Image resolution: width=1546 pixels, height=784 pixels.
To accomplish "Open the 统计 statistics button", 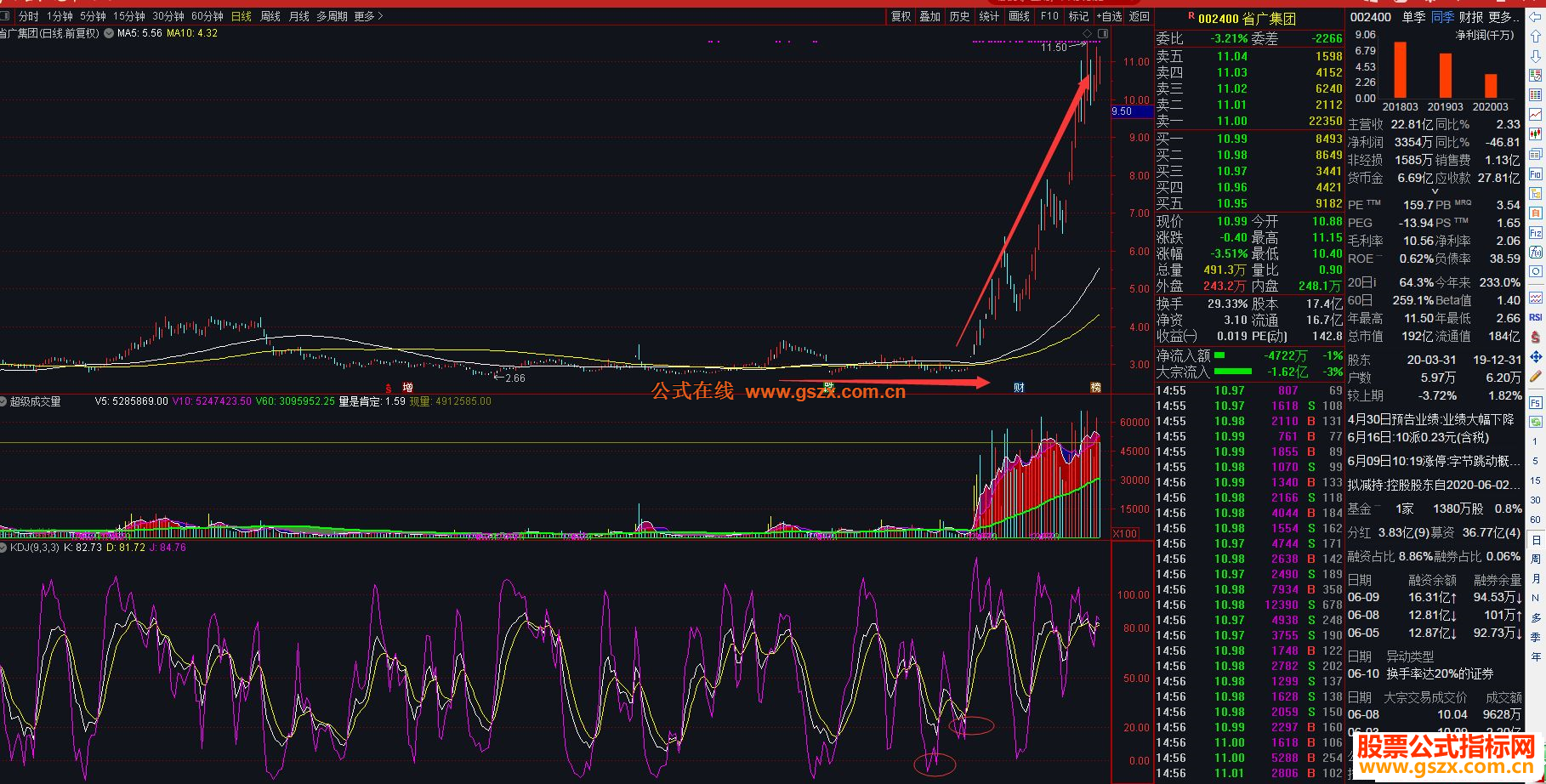I will coord(989,16).
